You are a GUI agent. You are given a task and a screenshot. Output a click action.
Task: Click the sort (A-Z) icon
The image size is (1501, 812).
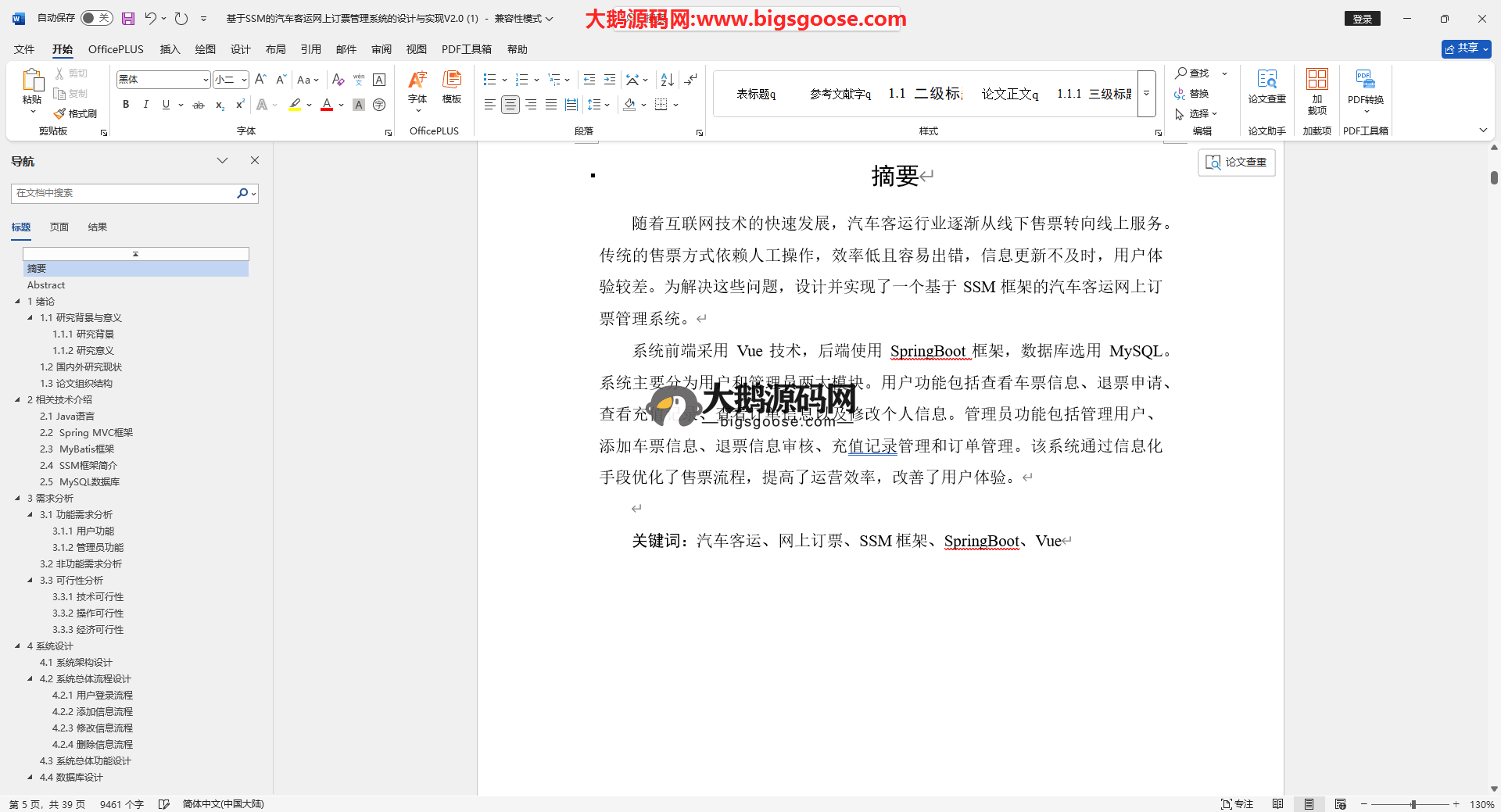pyautogui.click(x=667, y=80)
